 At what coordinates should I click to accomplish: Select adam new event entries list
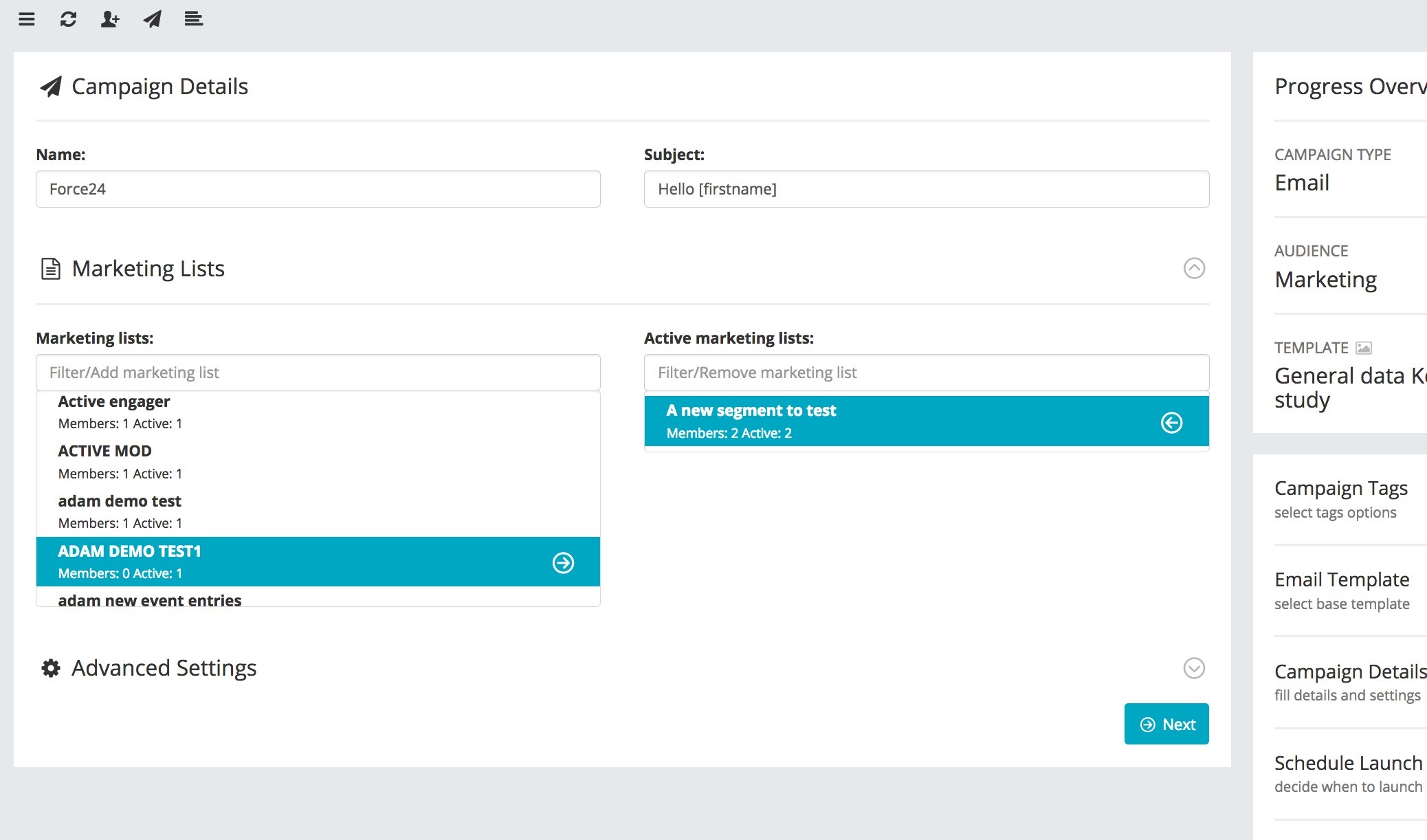pyautogui.click(x=318, y=597)
